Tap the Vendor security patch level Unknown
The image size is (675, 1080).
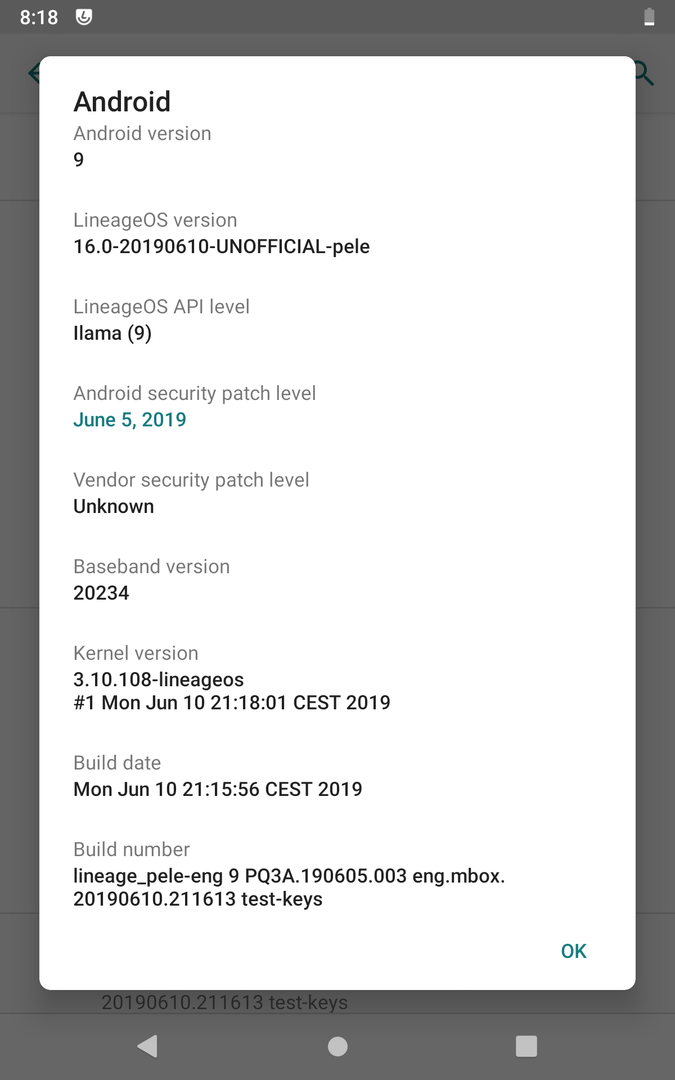(x=114, y=506)
